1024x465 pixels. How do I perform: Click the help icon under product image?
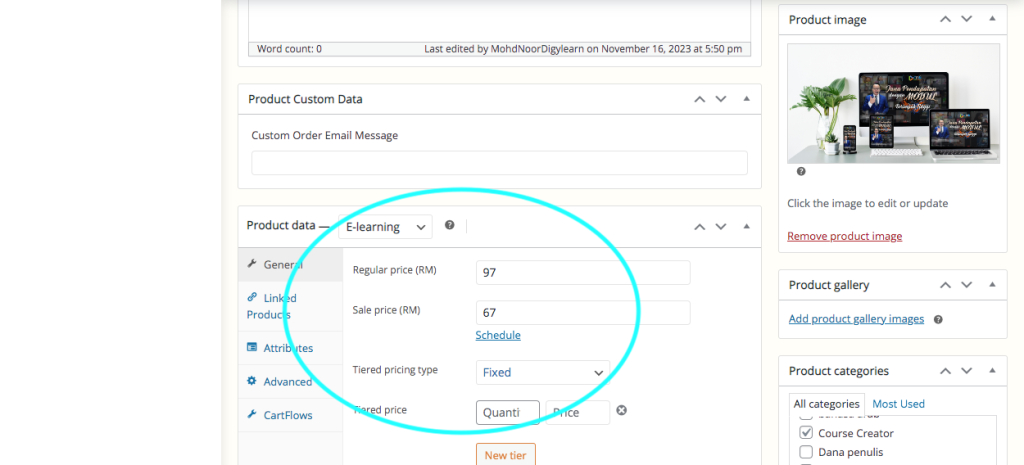tap(801, 172)
